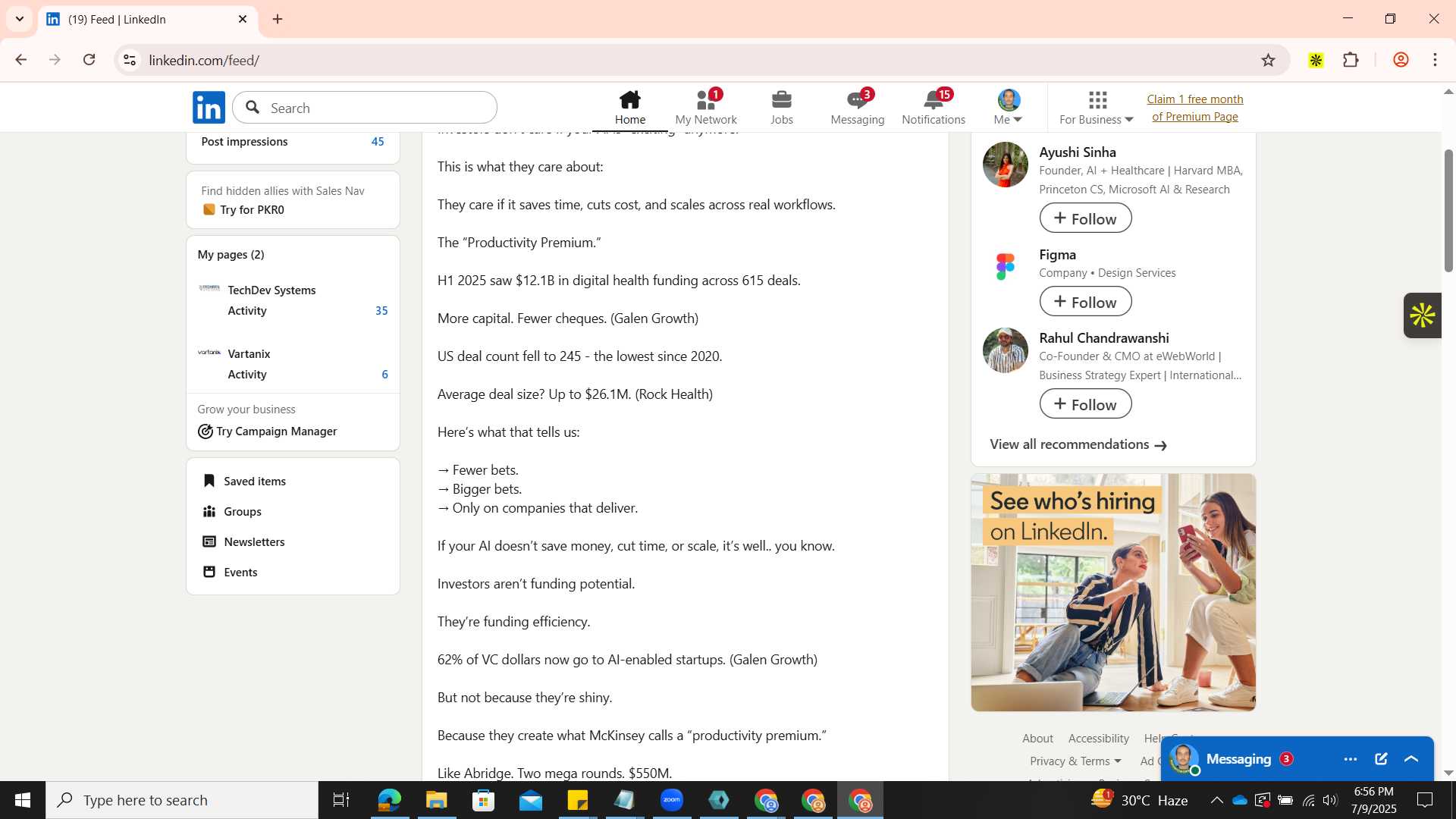Open TechDev Systems page
This screenshot has height=819, width=1456.
click(x=271, y=290)
